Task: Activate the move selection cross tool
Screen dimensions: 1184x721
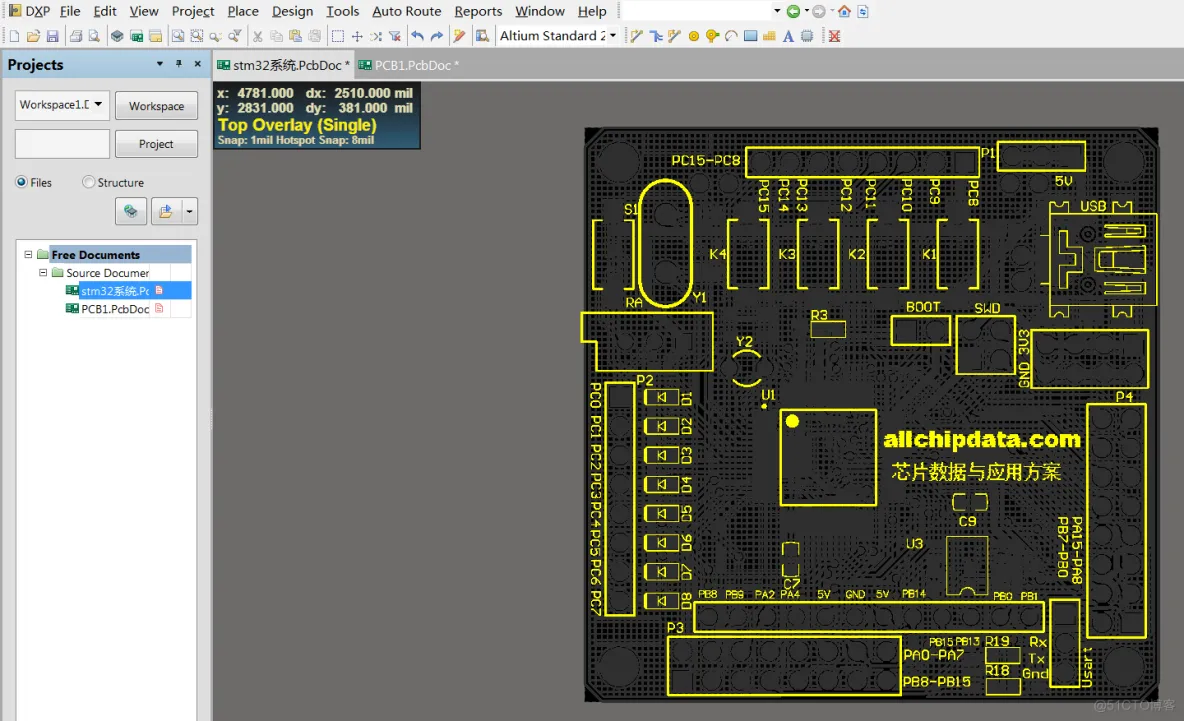Action: coord(356,36)
